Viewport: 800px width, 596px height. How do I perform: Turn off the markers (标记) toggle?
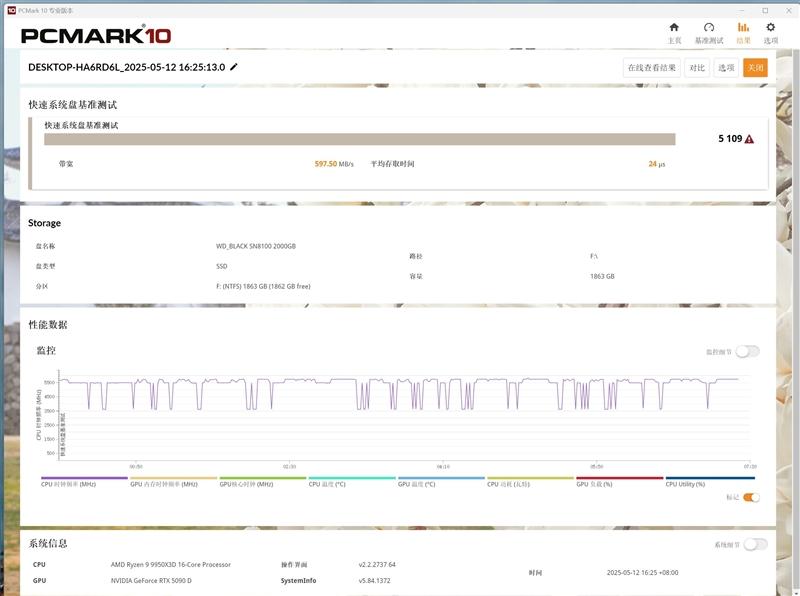pos(751,498)
